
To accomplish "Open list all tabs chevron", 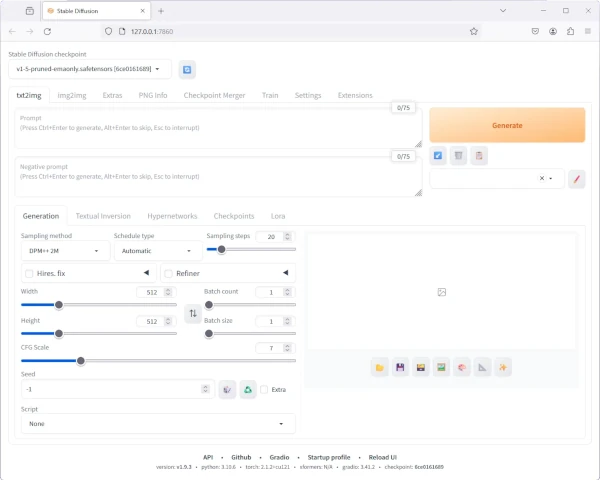I will pos(503,11).
